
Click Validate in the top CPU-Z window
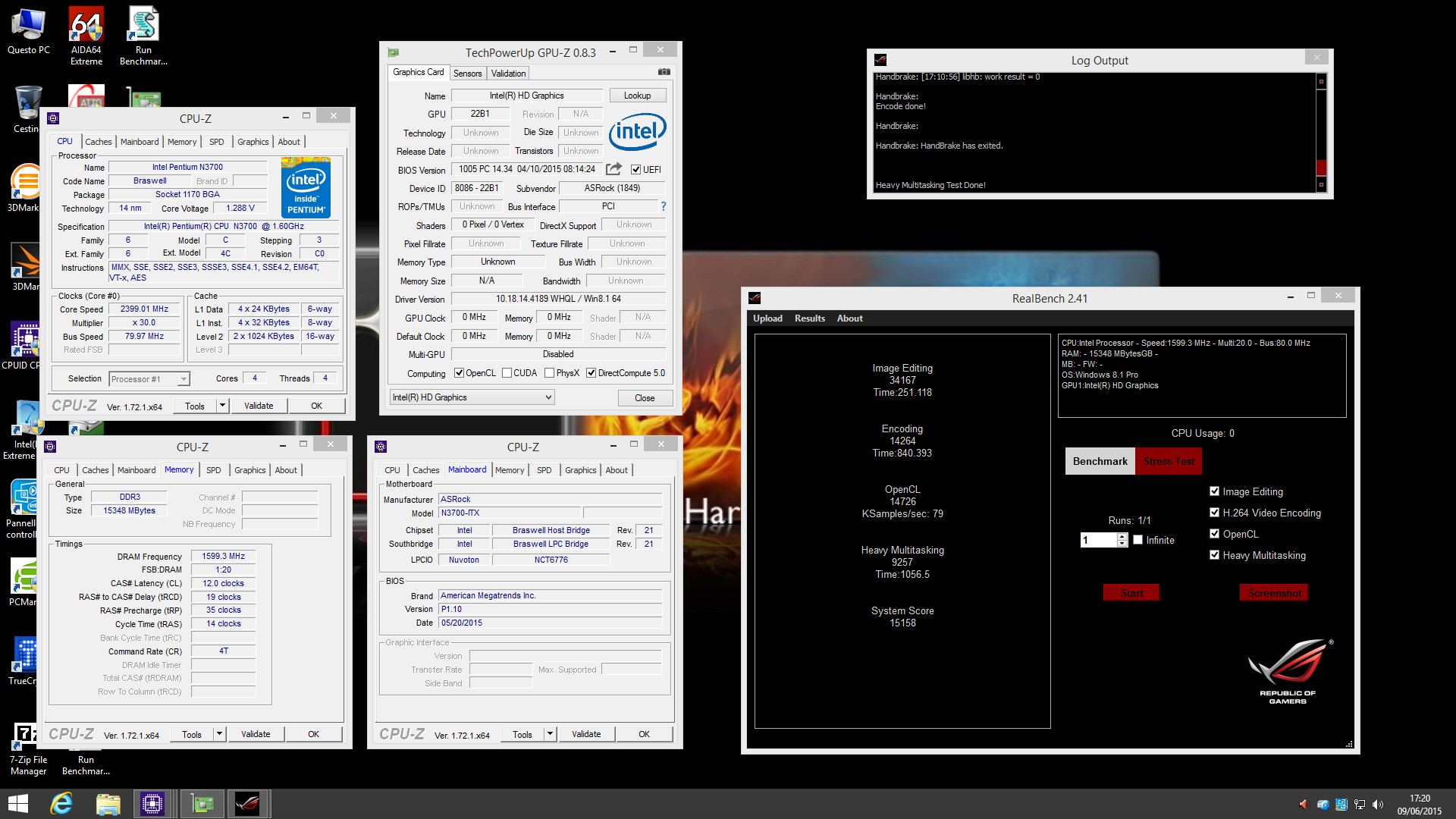tap(259, 406)
